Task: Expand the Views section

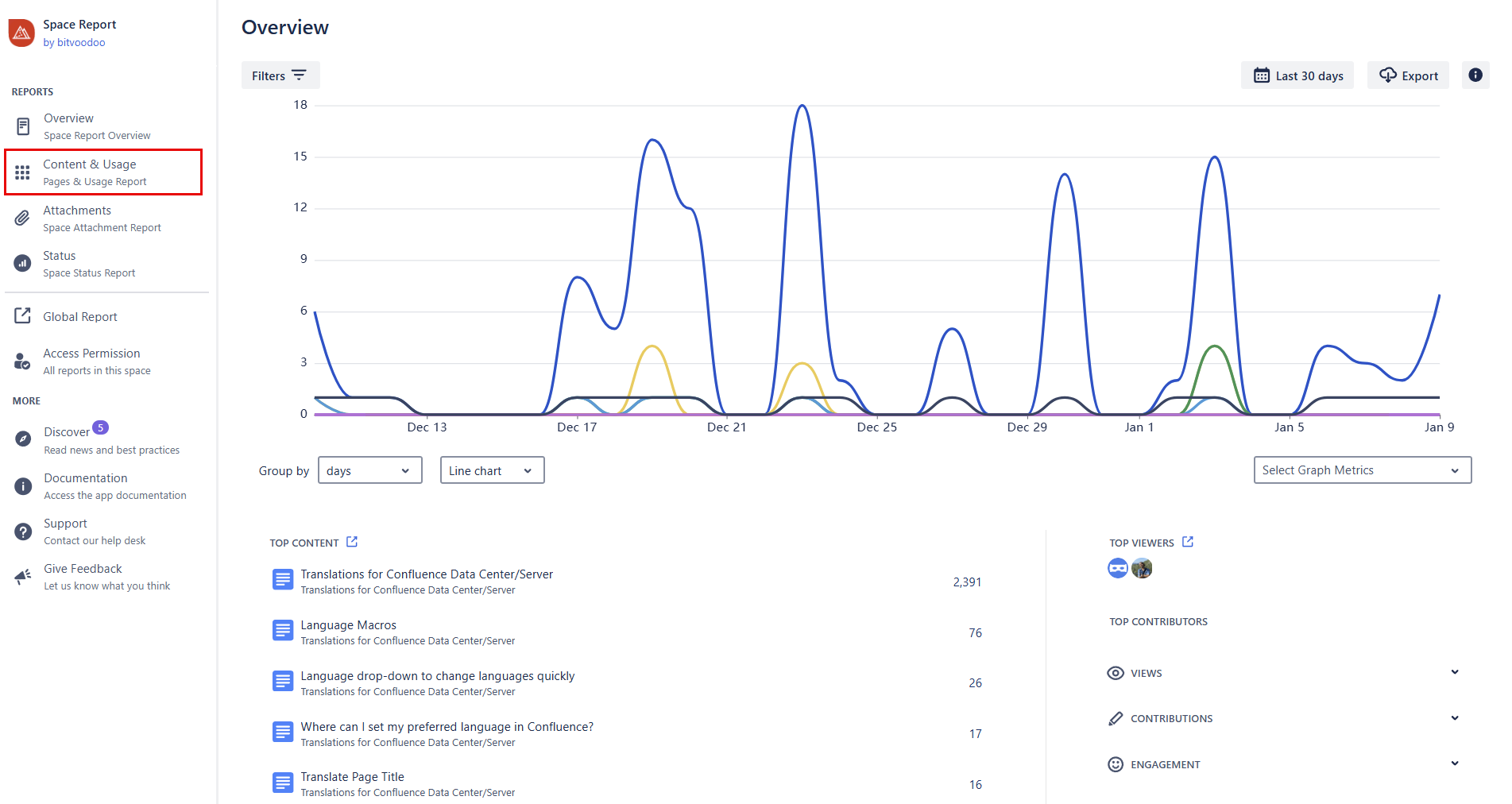Action: pos(1454,672)
